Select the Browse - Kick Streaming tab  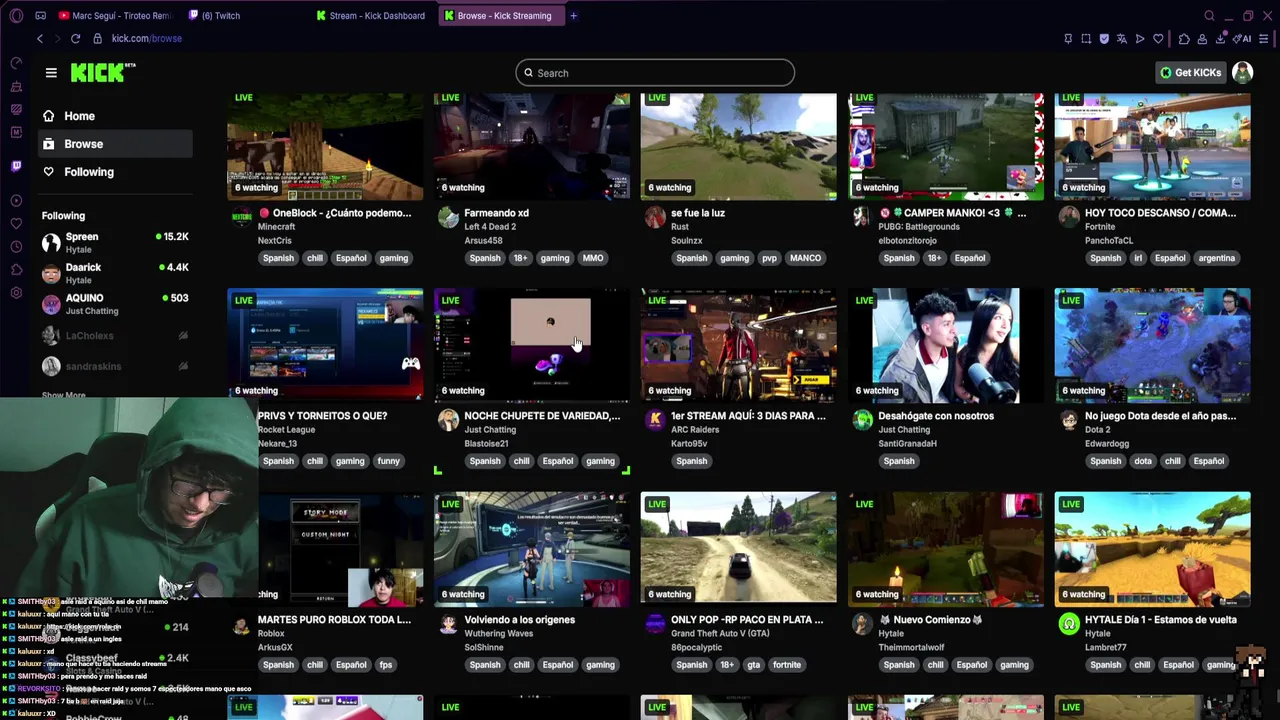click(x=501, y=15)
